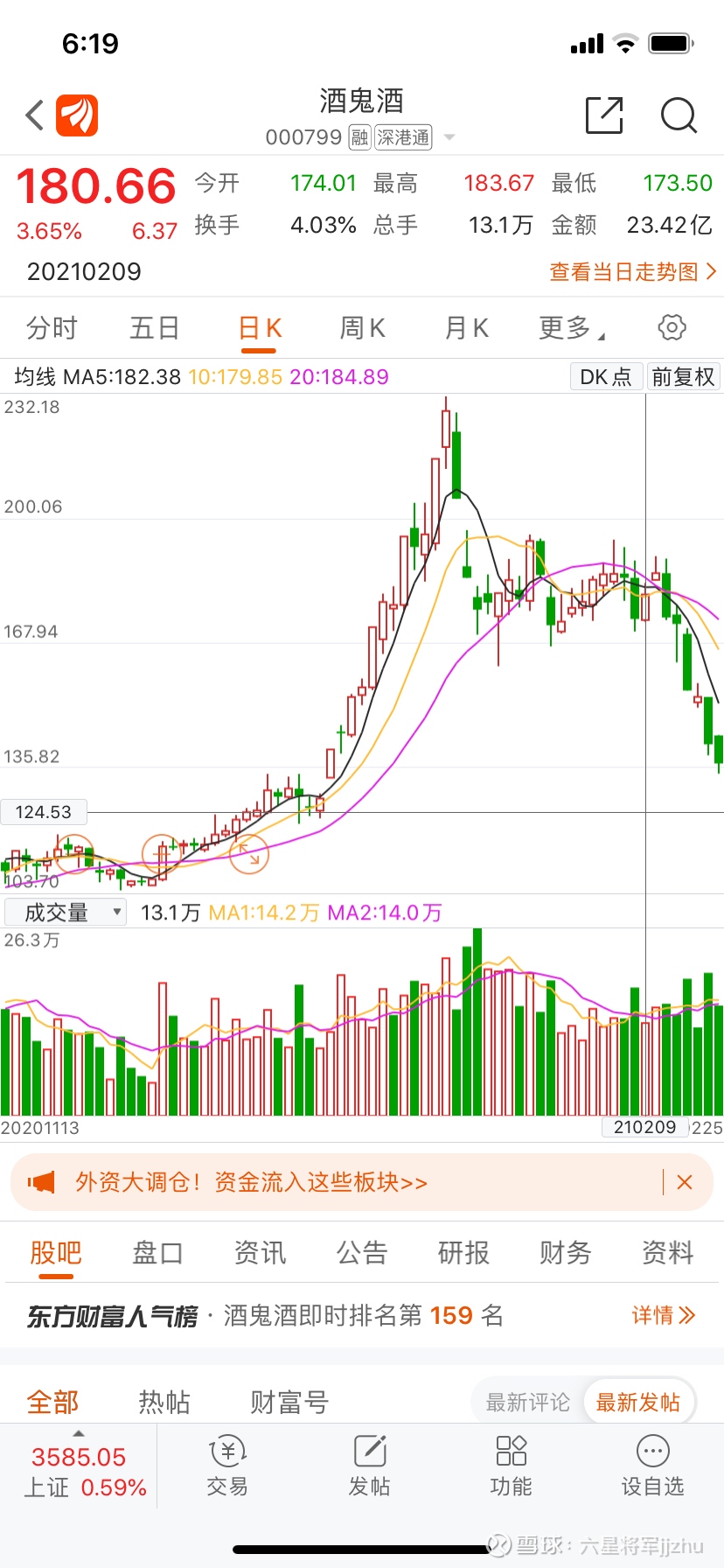This screenshot has height=1568, width=724.
Task: Tap the 金额 23.42亿 value
Action: click(670, 225)
